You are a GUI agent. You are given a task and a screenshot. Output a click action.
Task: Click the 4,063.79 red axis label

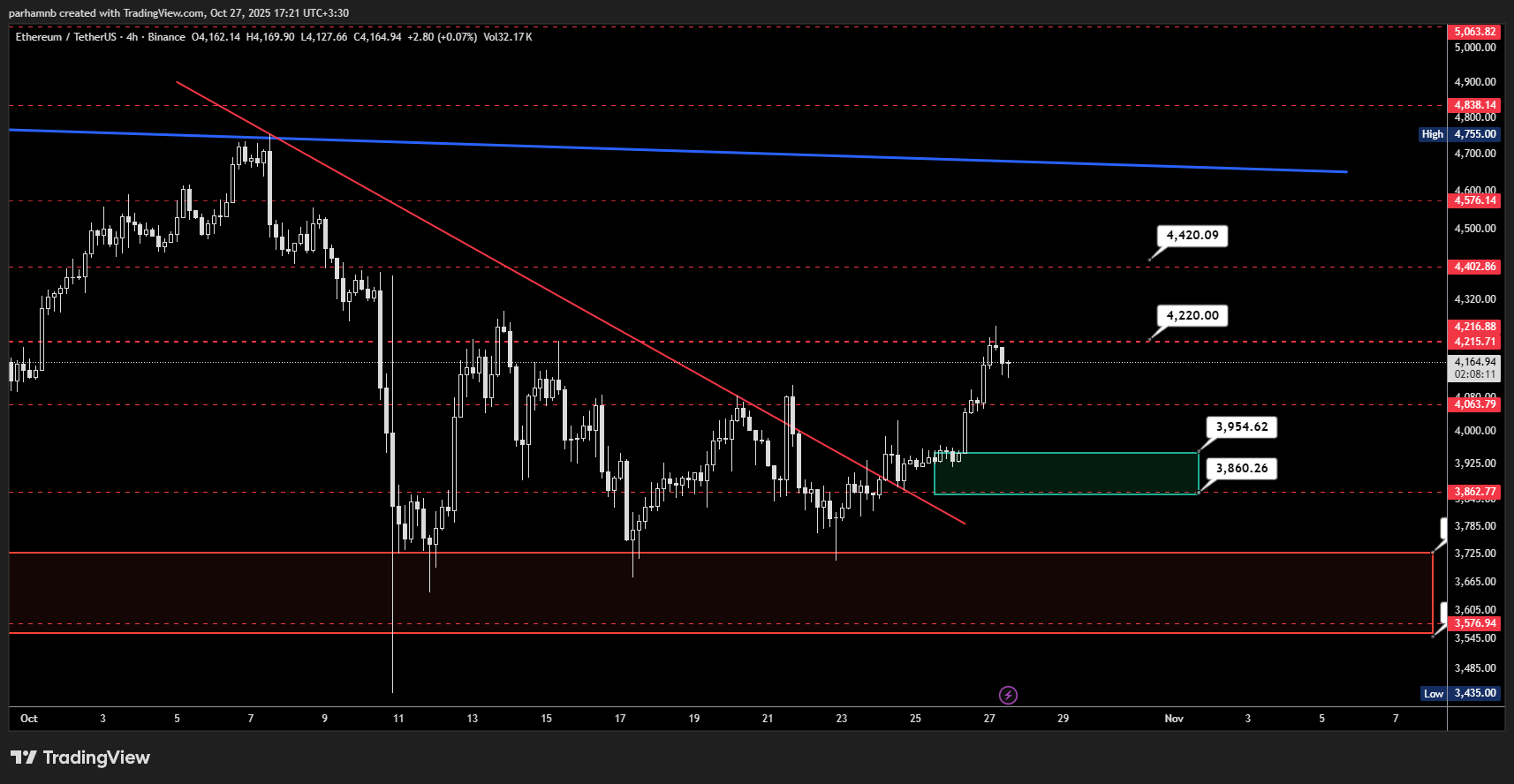[x=1475, y=404]
